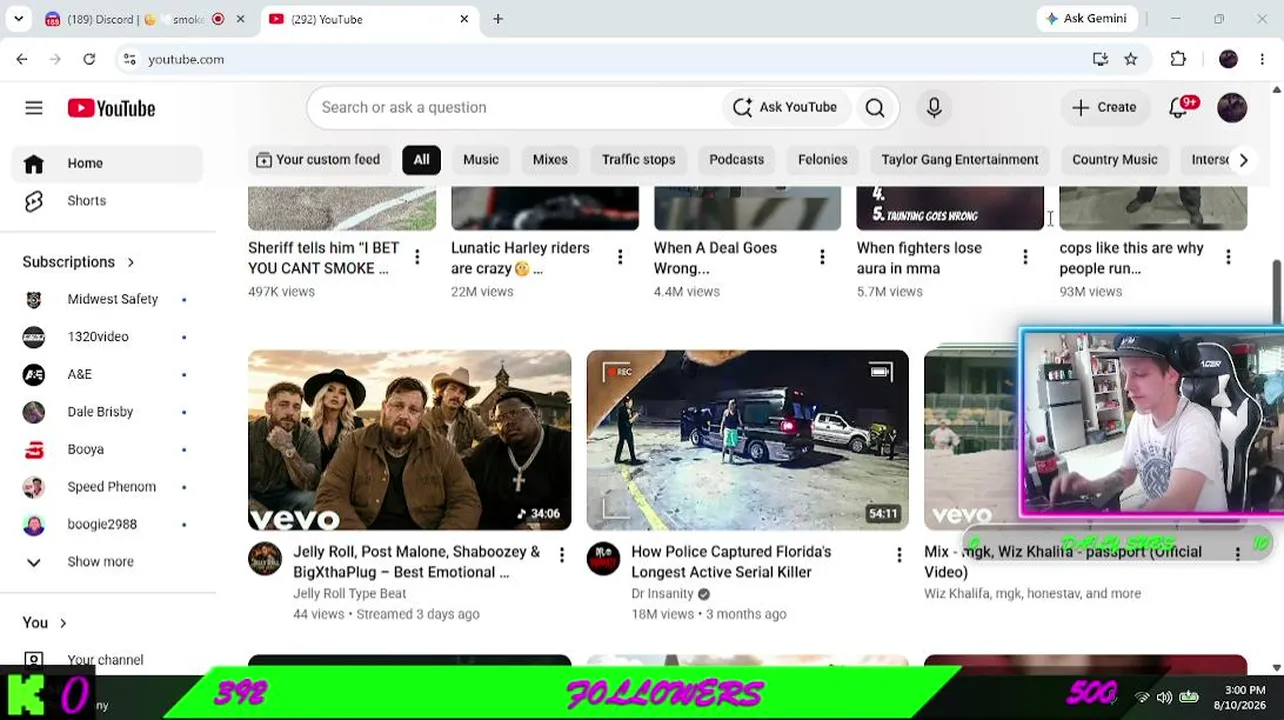Click the taskbar volume speaker icon
The height and width of the screenshot is (720, 1284).
1164,697
